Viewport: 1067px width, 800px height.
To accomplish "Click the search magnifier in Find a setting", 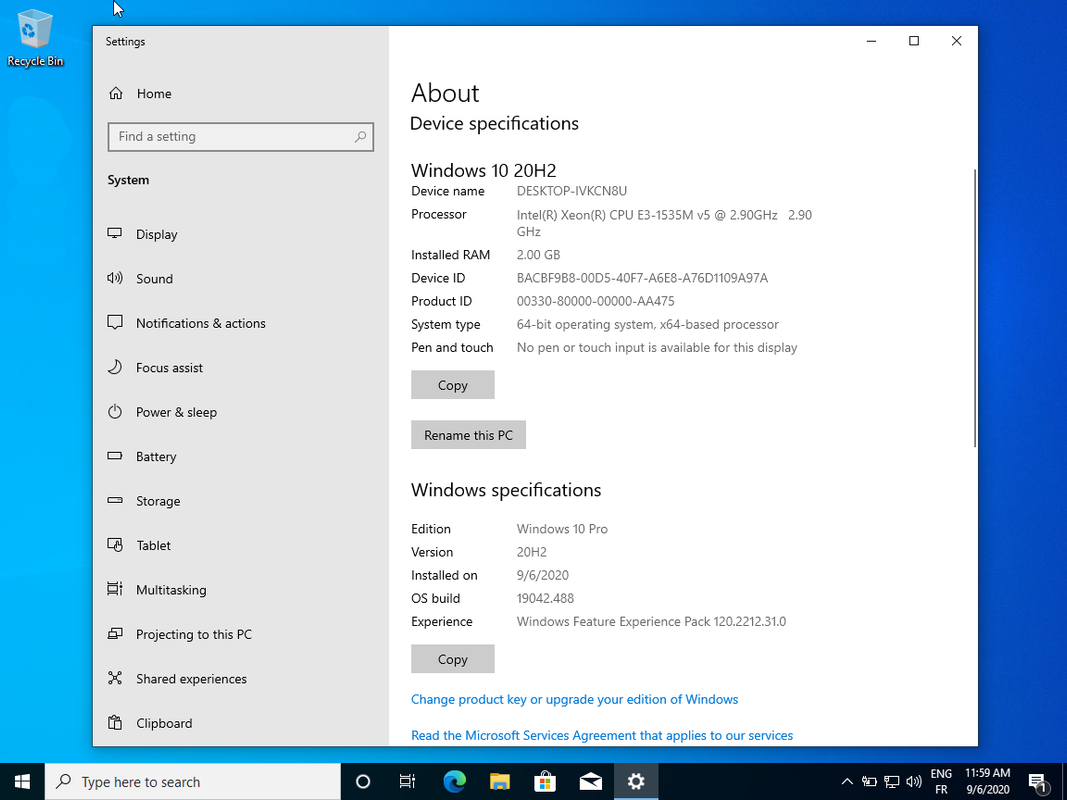I will (x=360, y=137).
